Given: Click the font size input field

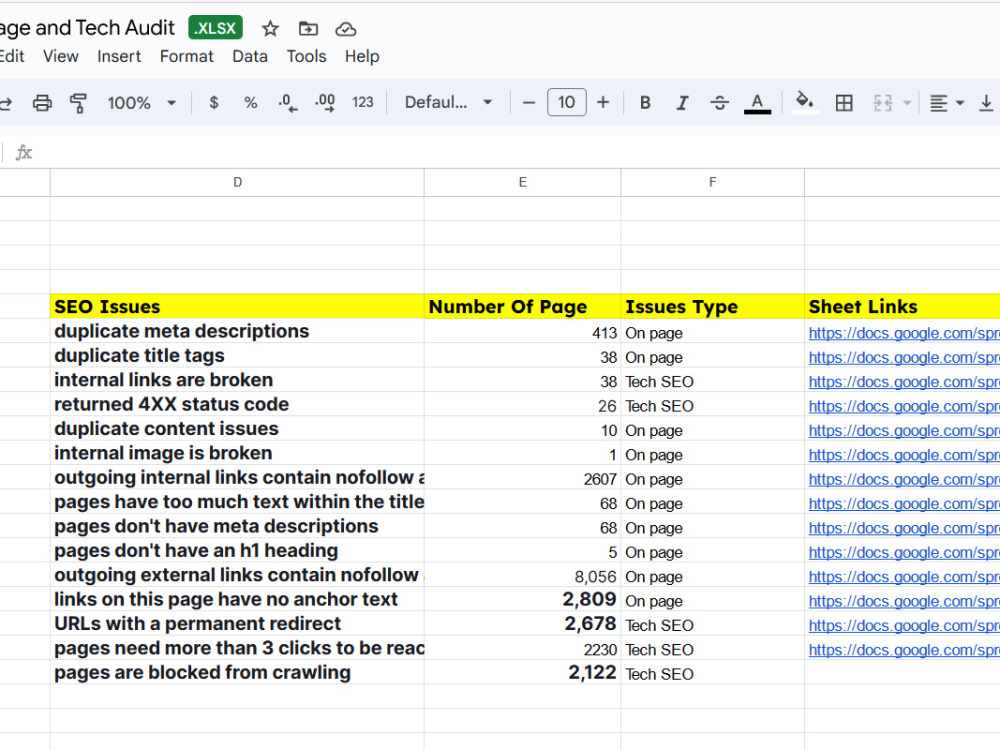Looking at the screenshot, I should [x=566, y=103].
